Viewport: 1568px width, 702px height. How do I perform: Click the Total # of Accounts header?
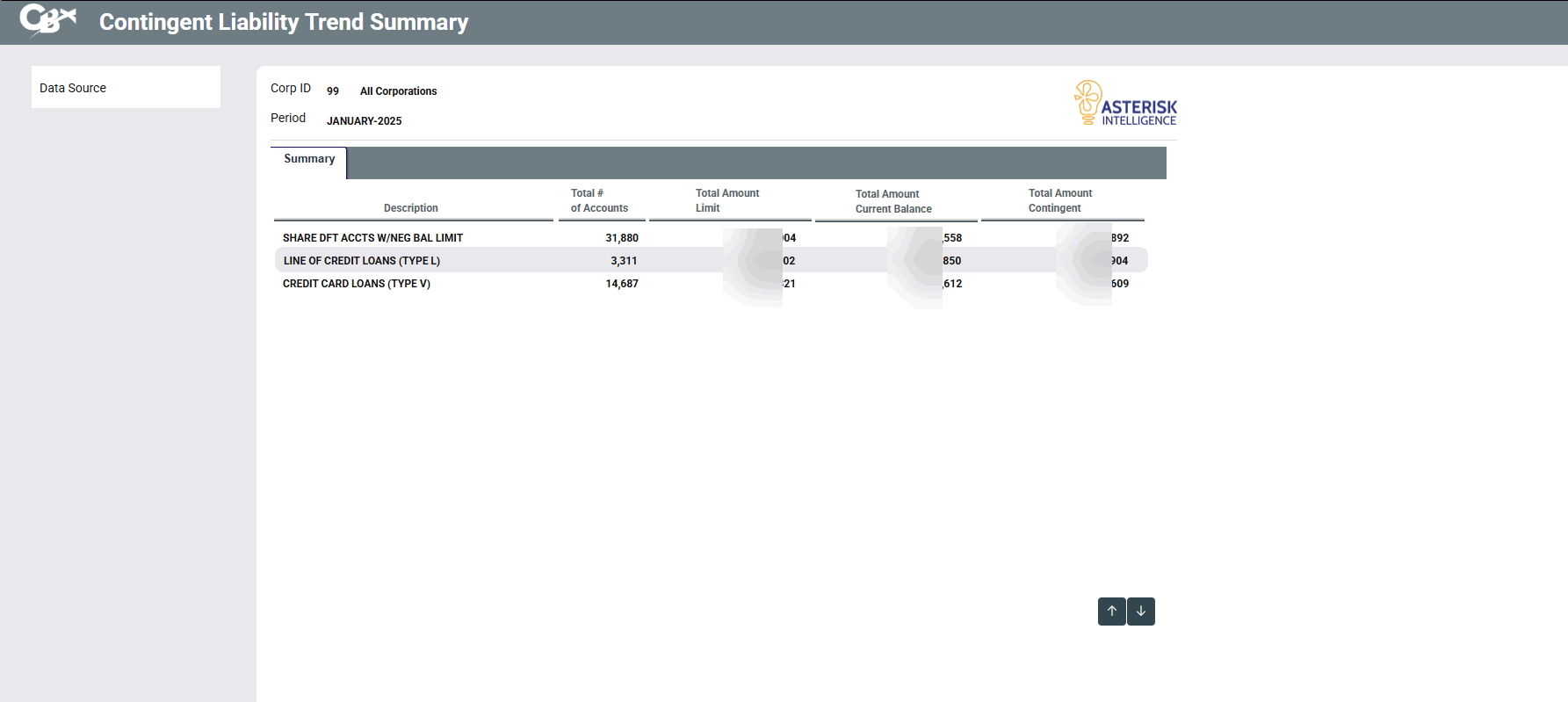(599, 201)
